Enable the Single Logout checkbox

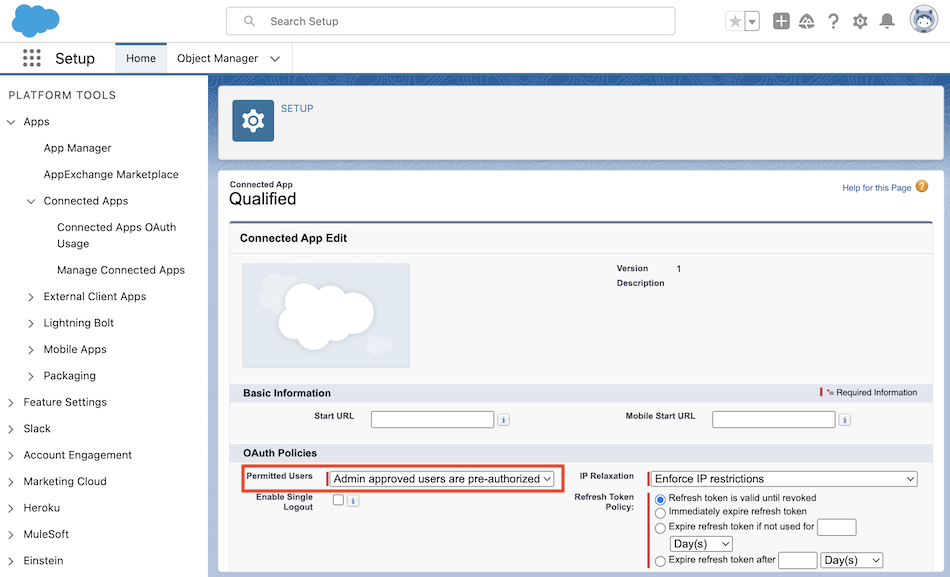pyautogui.click(x=338, y=500)
